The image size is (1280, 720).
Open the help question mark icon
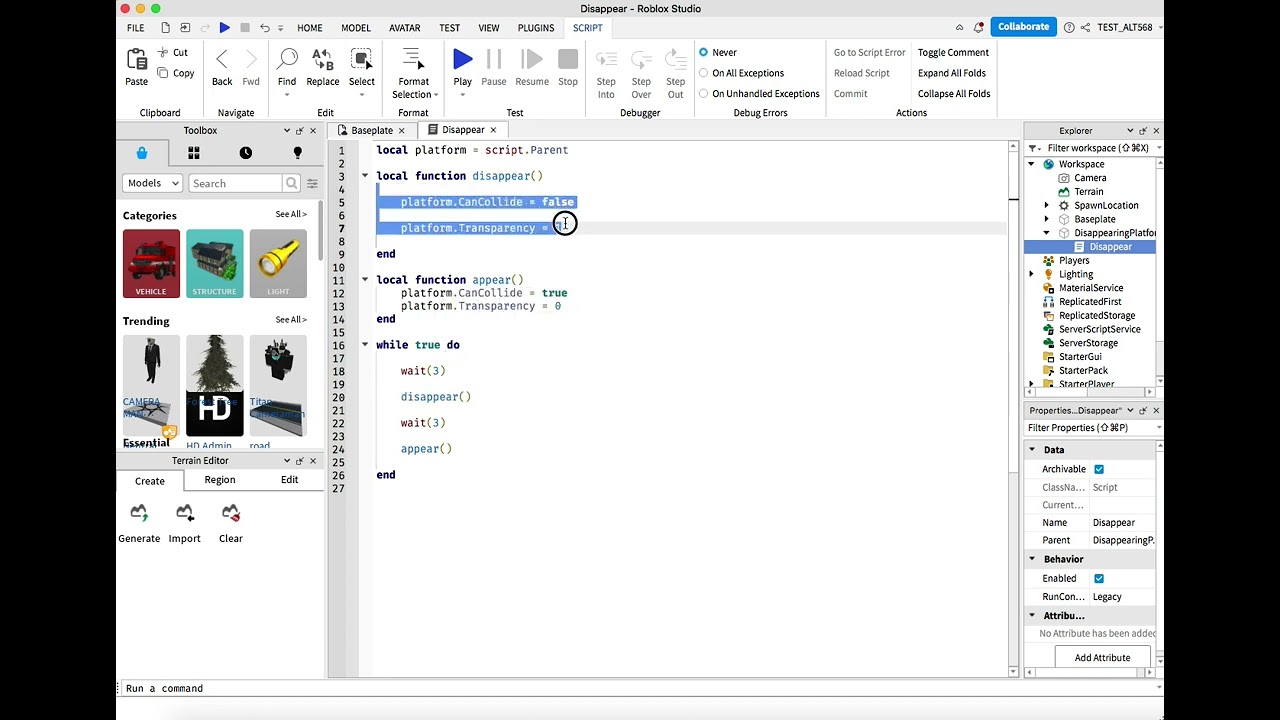click(1070, 27)
